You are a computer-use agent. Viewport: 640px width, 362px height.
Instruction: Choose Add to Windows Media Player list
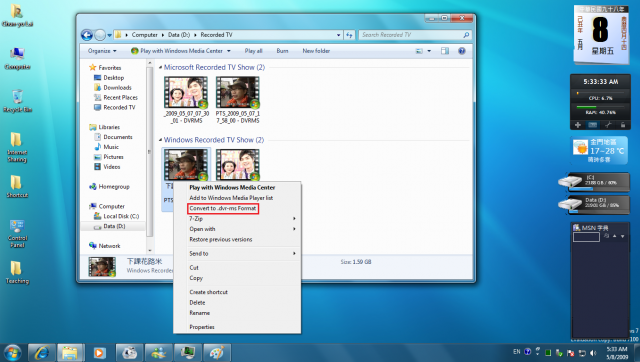(231, 198)
